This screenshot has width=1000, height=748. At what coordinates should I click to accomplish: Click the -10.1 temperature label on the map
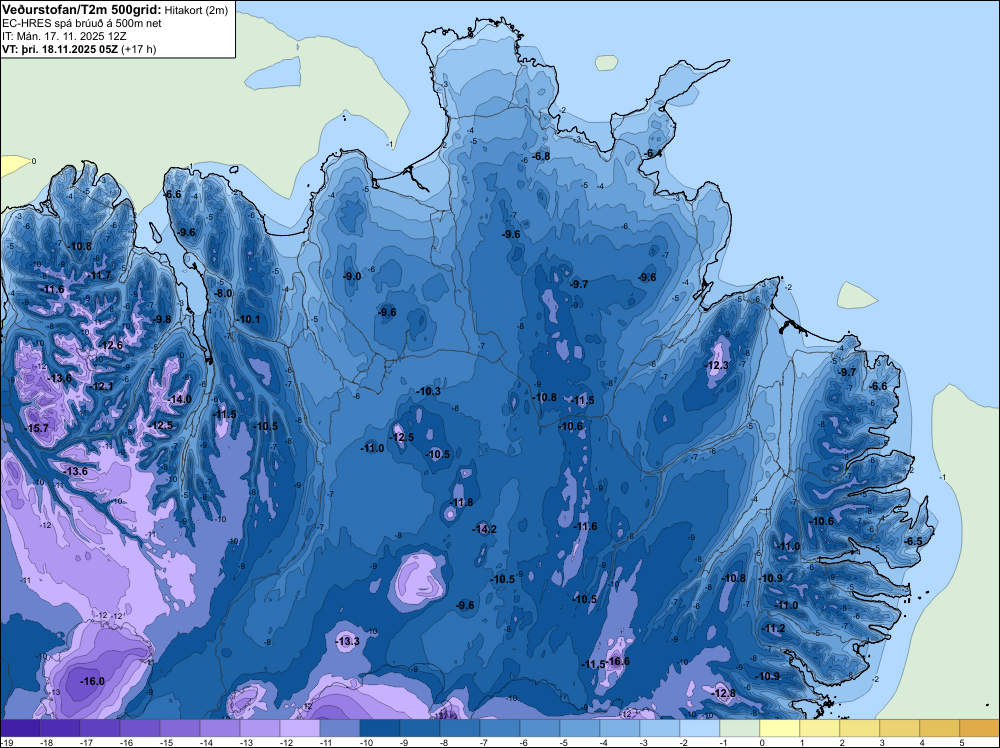click(248, 319)
